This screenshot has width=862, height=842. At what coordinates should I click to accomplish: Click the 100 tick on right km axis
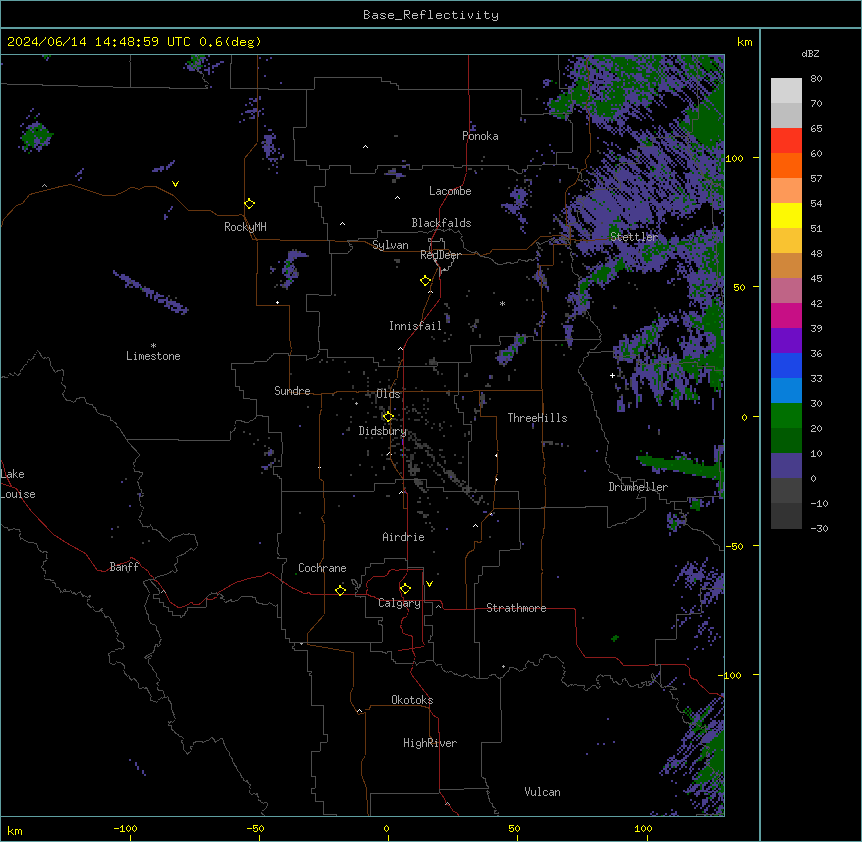pyautogui.click(x=734, y=158)
